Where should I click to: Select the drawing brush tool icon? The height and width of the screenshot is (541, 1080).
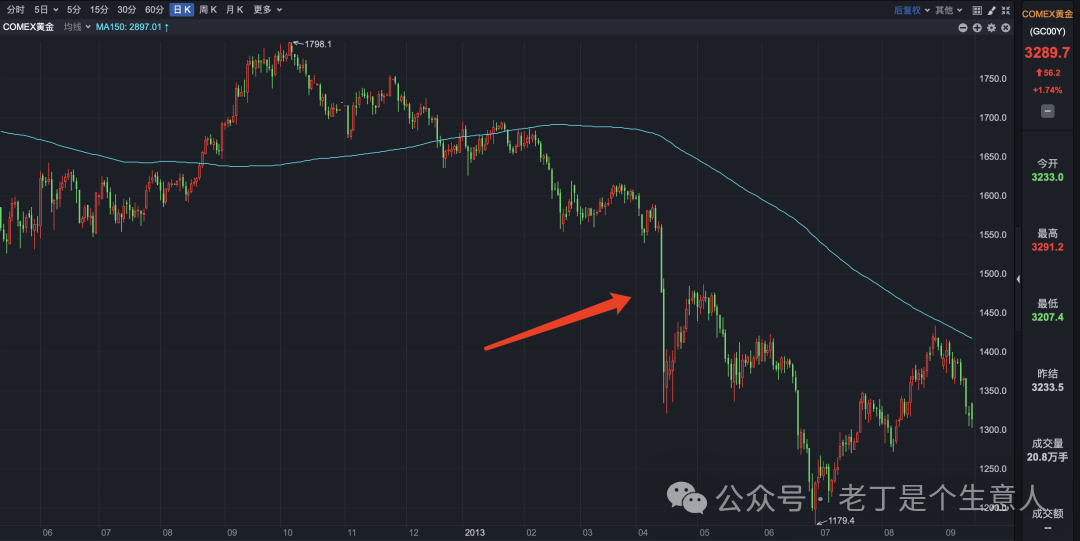pos(991,10)
